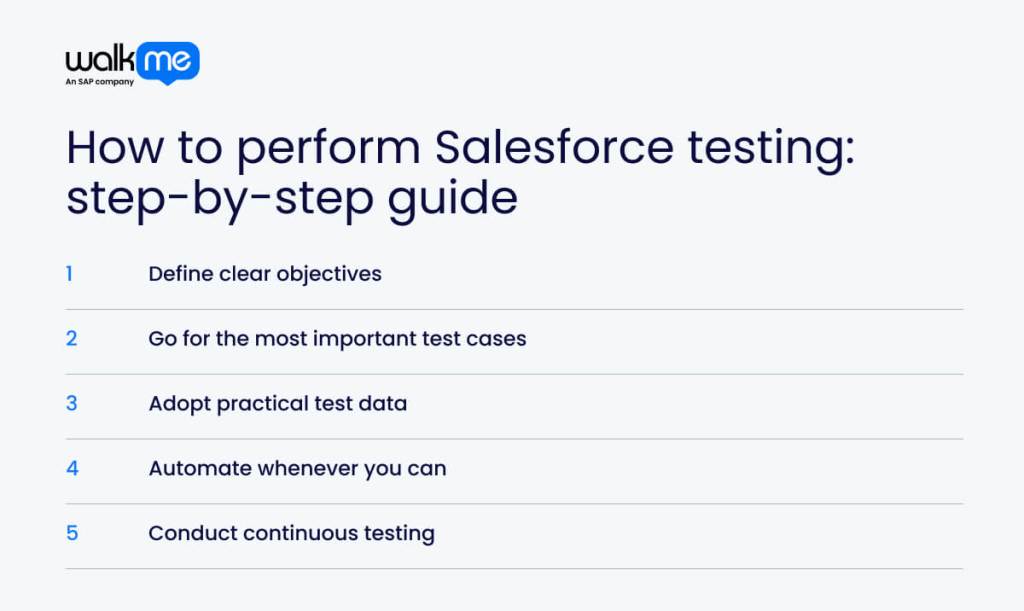1024x611 pixels.
Task: Click the blue step number 5
Action: [x=72, y=533]
